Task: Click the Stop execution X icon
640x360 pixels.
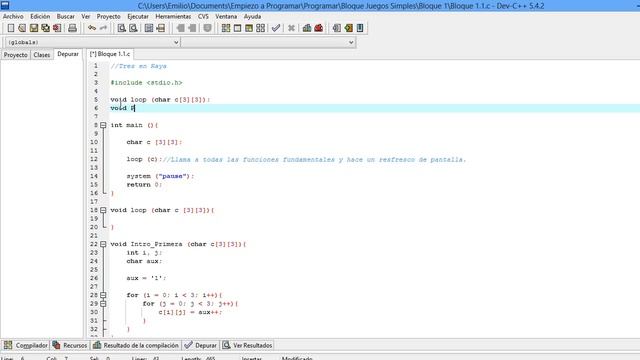Action: (x=291, y=28)
